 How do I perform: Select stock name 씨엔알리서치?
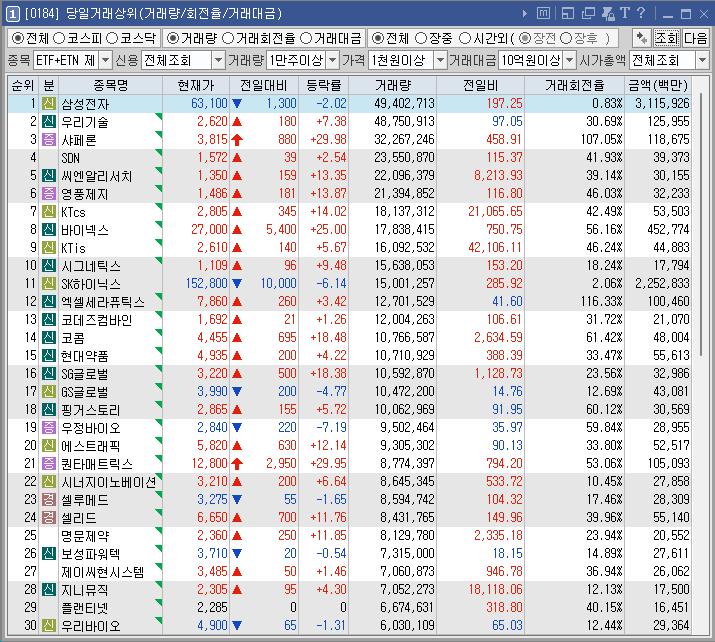97,176
